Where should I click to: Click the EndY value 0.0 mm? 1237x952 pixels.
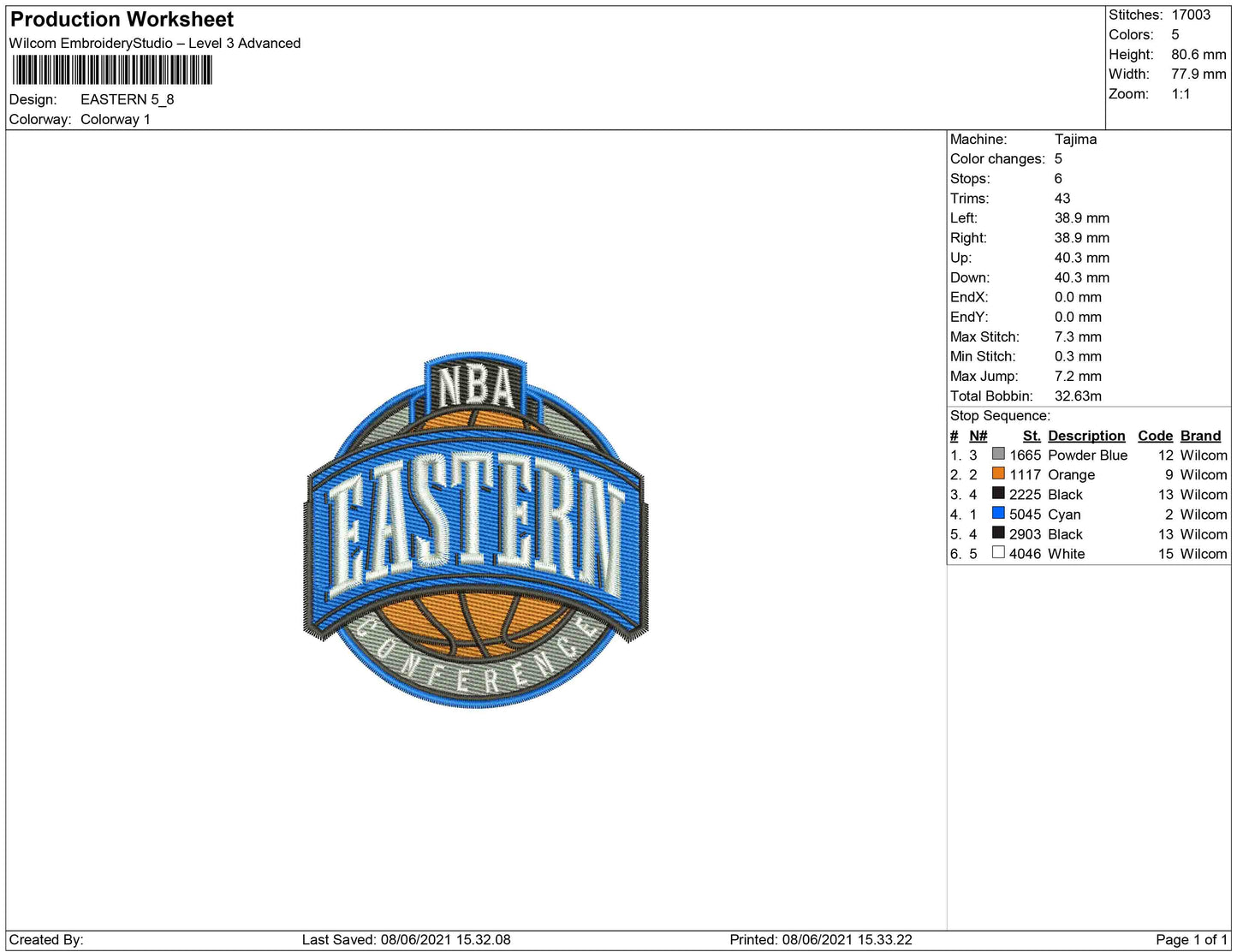[x=1078, y=317]
